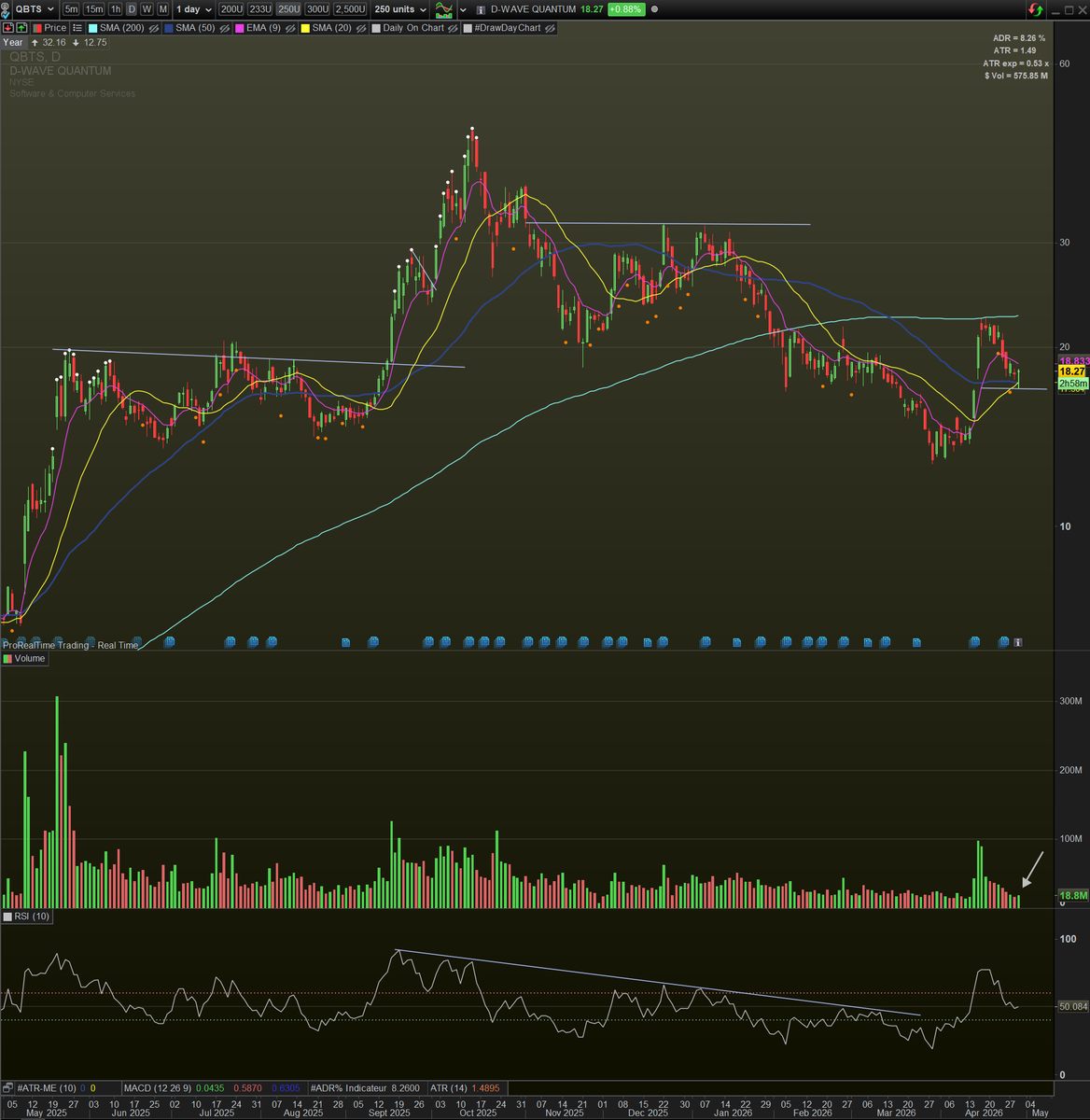Open the D-WAVE QUANTUM instrument info icon
1090x1120 pixels.
[x=481, y=9]
